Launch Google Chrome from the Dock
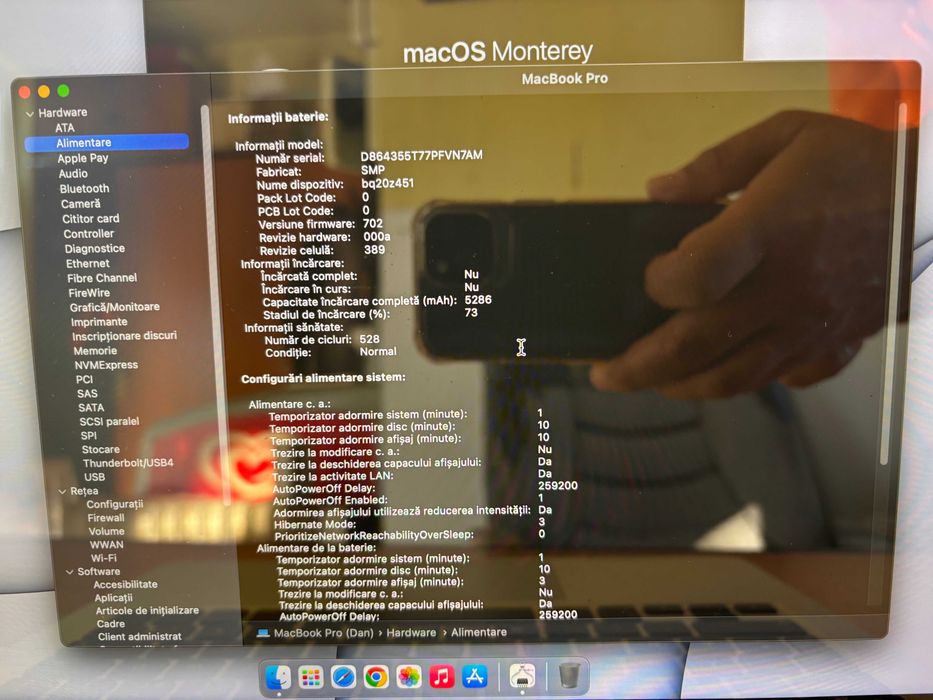 (x=376, y=677)
